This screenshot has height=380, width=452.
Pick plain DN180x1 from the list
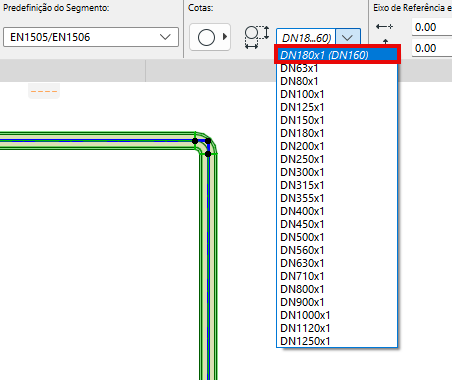tap(337, 133)
